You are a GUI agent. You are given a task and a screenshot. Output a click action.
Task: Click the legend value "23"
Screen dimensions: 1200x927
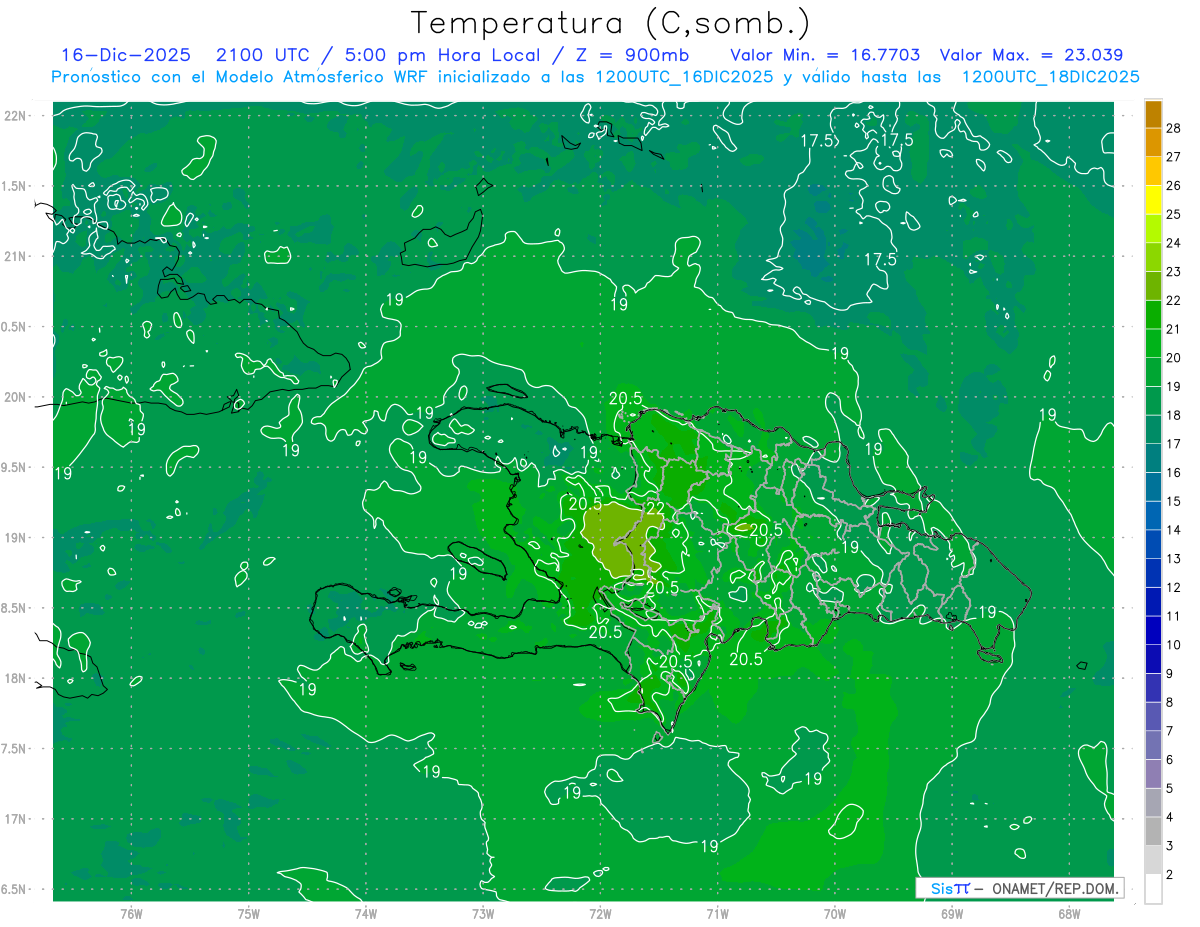pyautogui.click(x=1174, y=271)
